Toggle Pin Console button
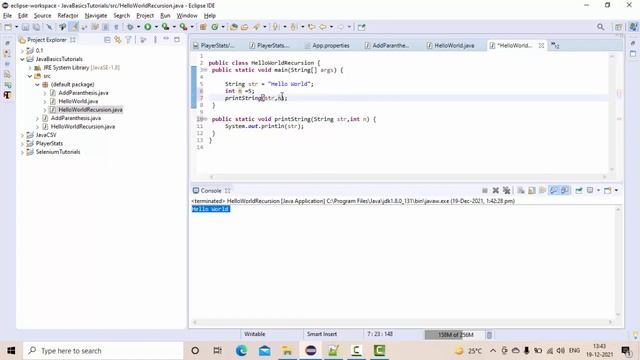This screenshot has height=360, width=640. point(579,191)
